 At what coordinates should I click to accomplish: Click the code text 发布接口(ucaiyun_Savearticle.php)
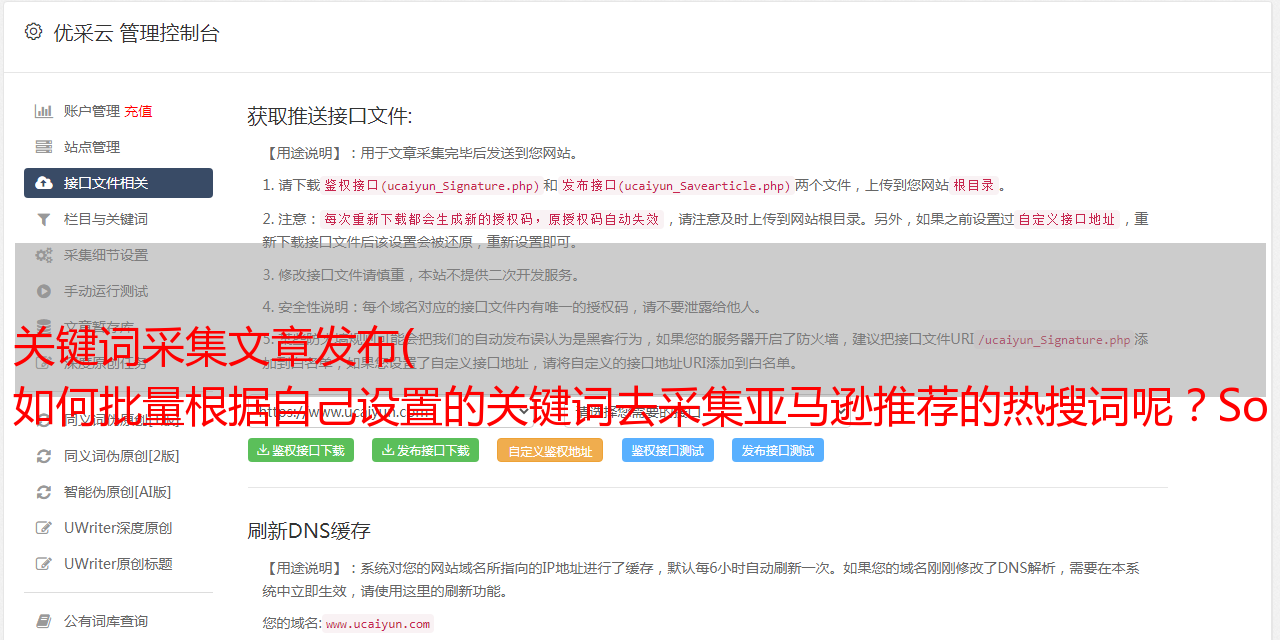676,185
